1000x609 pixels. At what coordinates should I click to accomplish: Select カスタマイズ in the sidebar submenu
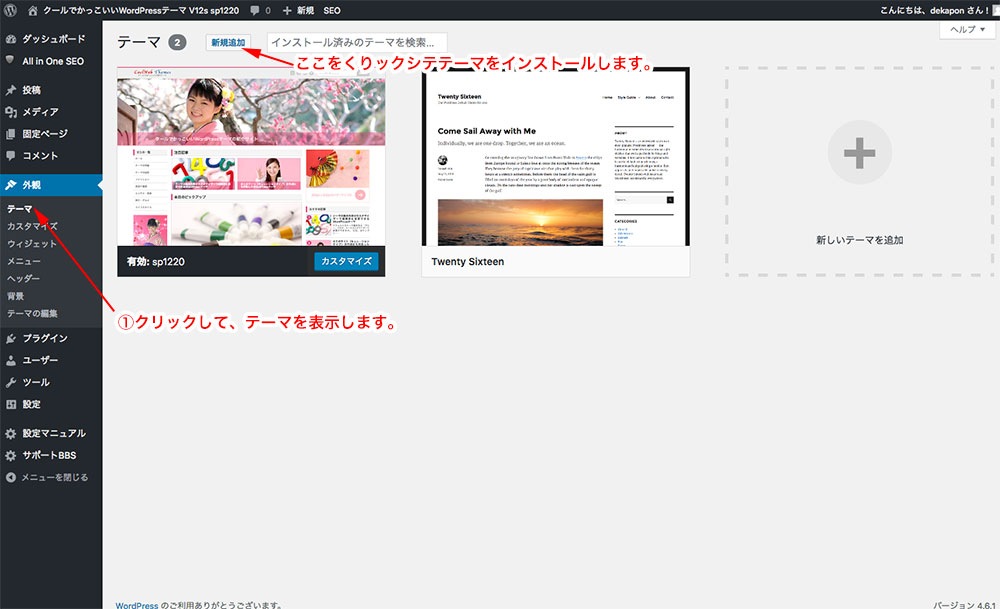click(32, 226)
